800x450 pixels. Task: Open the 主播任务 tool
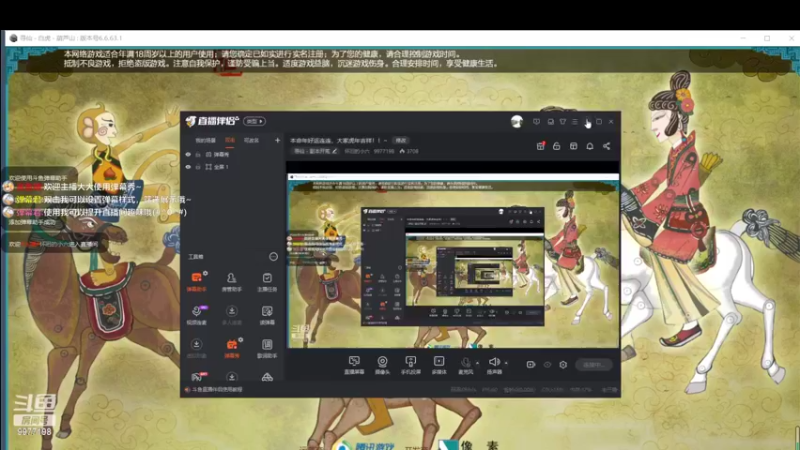click(267, 281)
